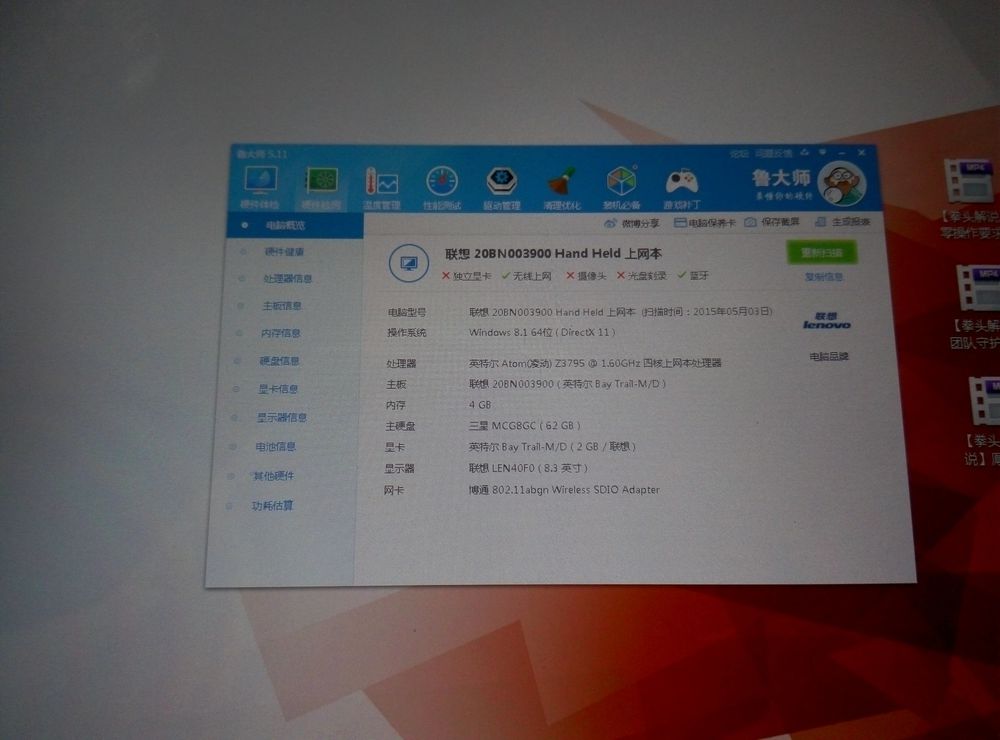Open 电脑保养卡 maintenance card
This screenshot has height=740, width=1000.
click(x=705, y=223)
